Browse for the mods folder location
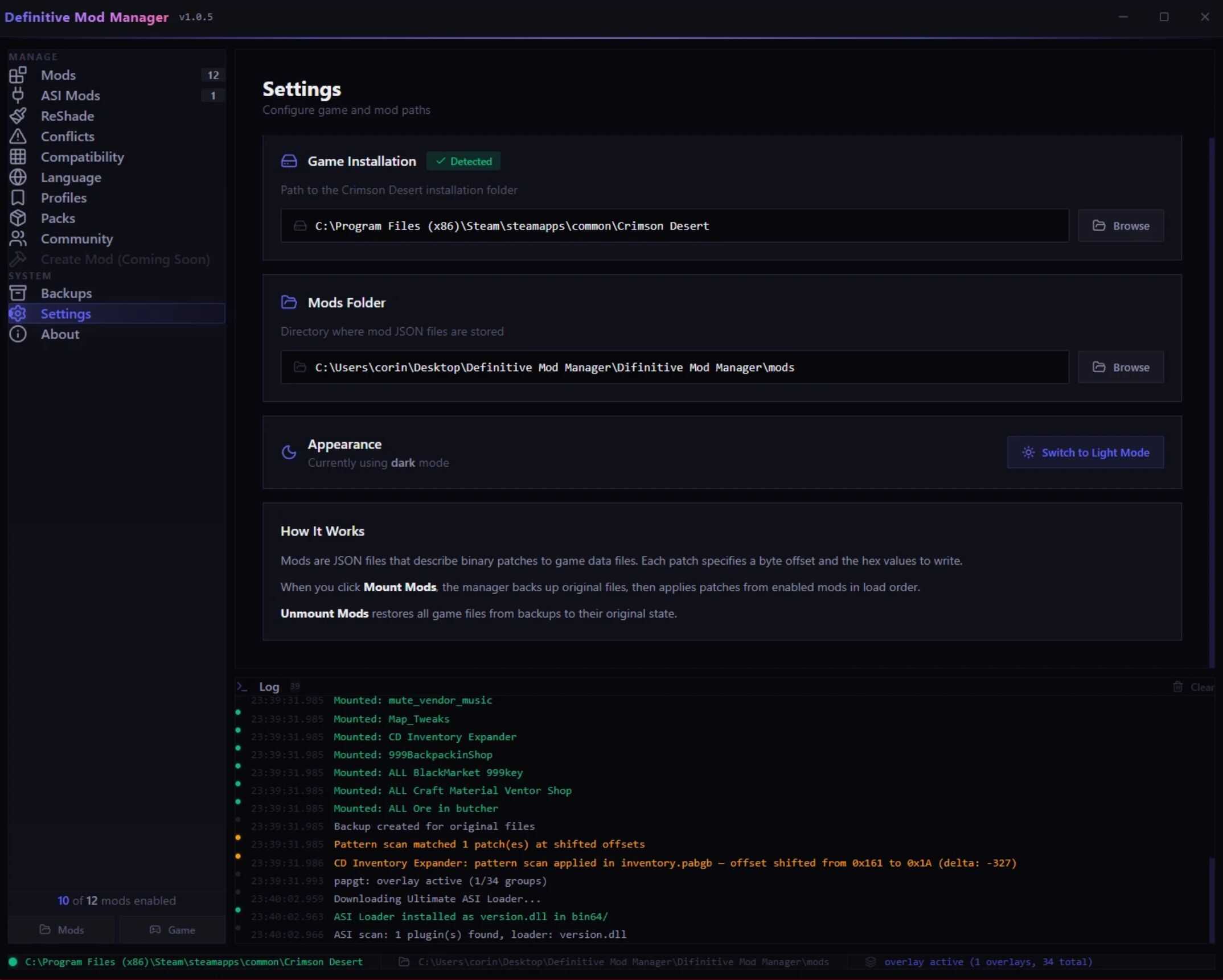The image size is (1223, 980). [x=1120, y=367]
